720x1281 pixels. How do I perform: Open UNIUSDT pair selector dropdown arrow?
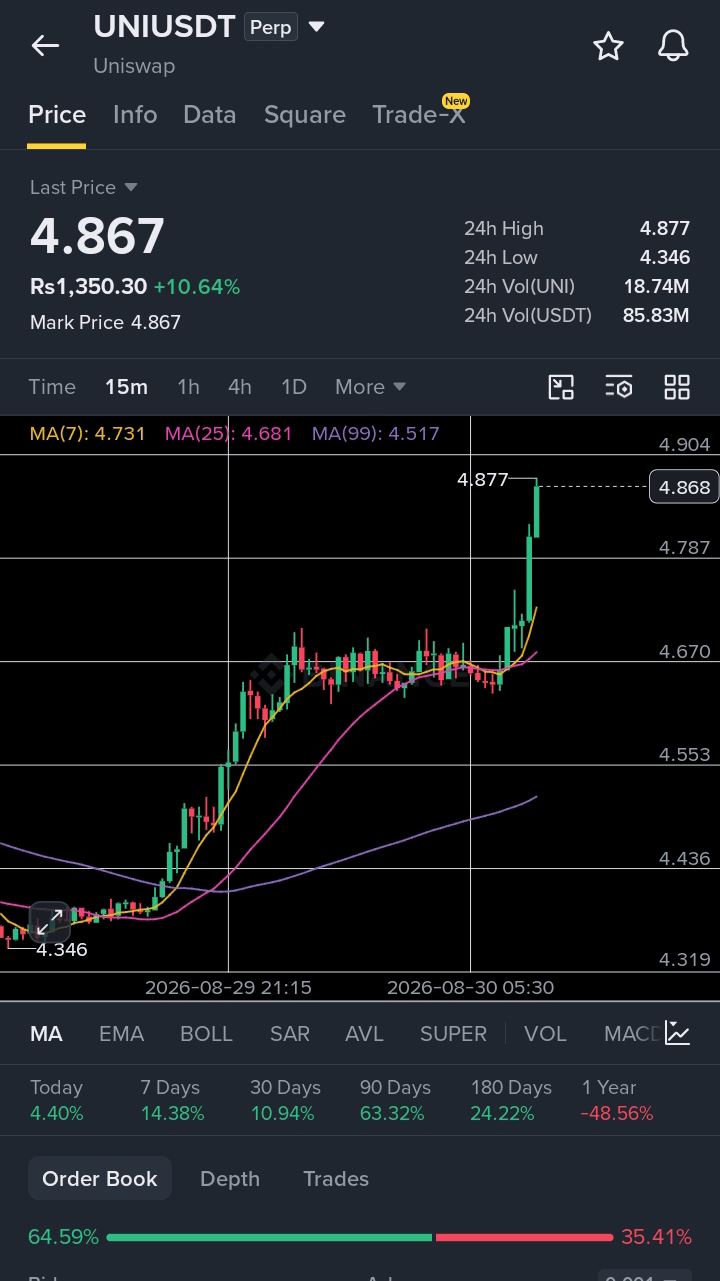(317, 27)
